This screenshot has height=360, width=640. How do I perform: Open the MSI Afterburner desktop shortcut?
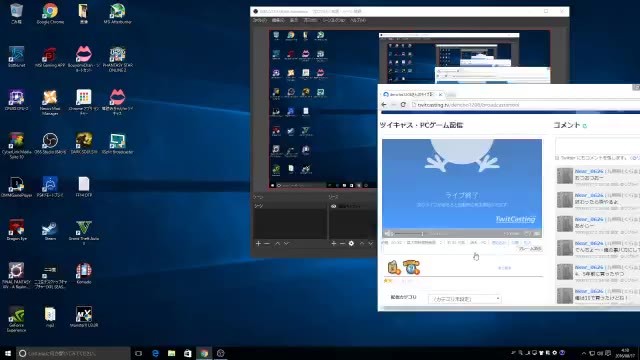coord(117,13)
